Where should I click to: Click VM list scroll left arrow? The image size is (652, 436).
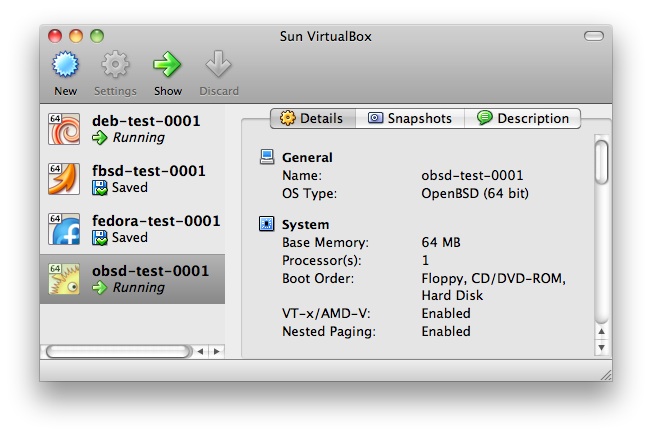click(x=200, y=352)
